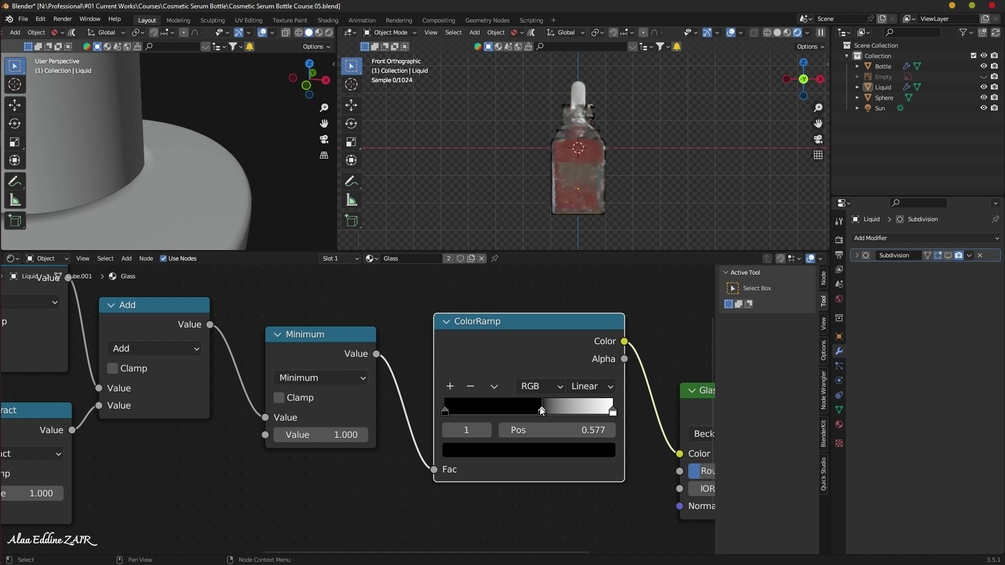
Task: Hide the Sun object in viewport
Action: pos(984,108)
